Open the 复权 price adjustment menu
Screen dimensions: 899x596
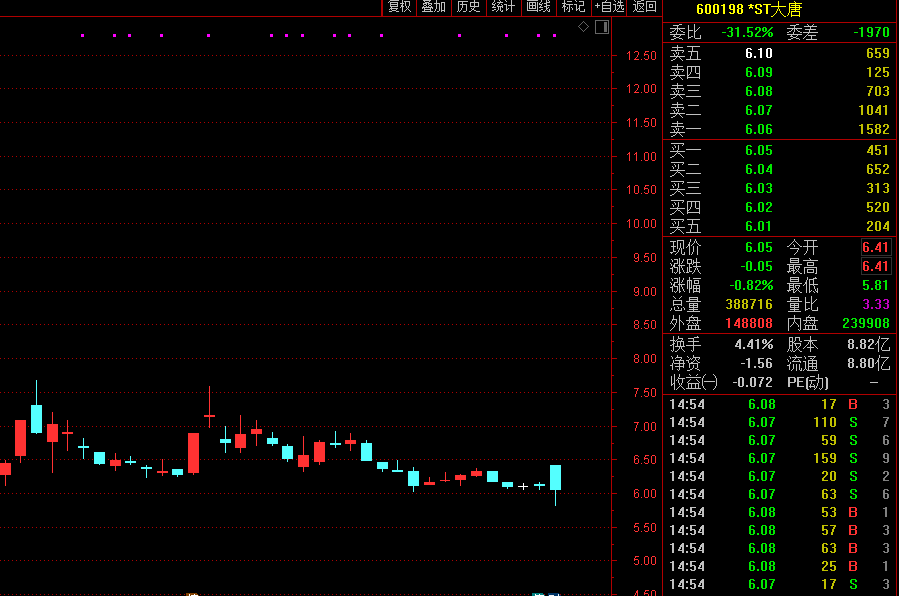coord(399,7)
